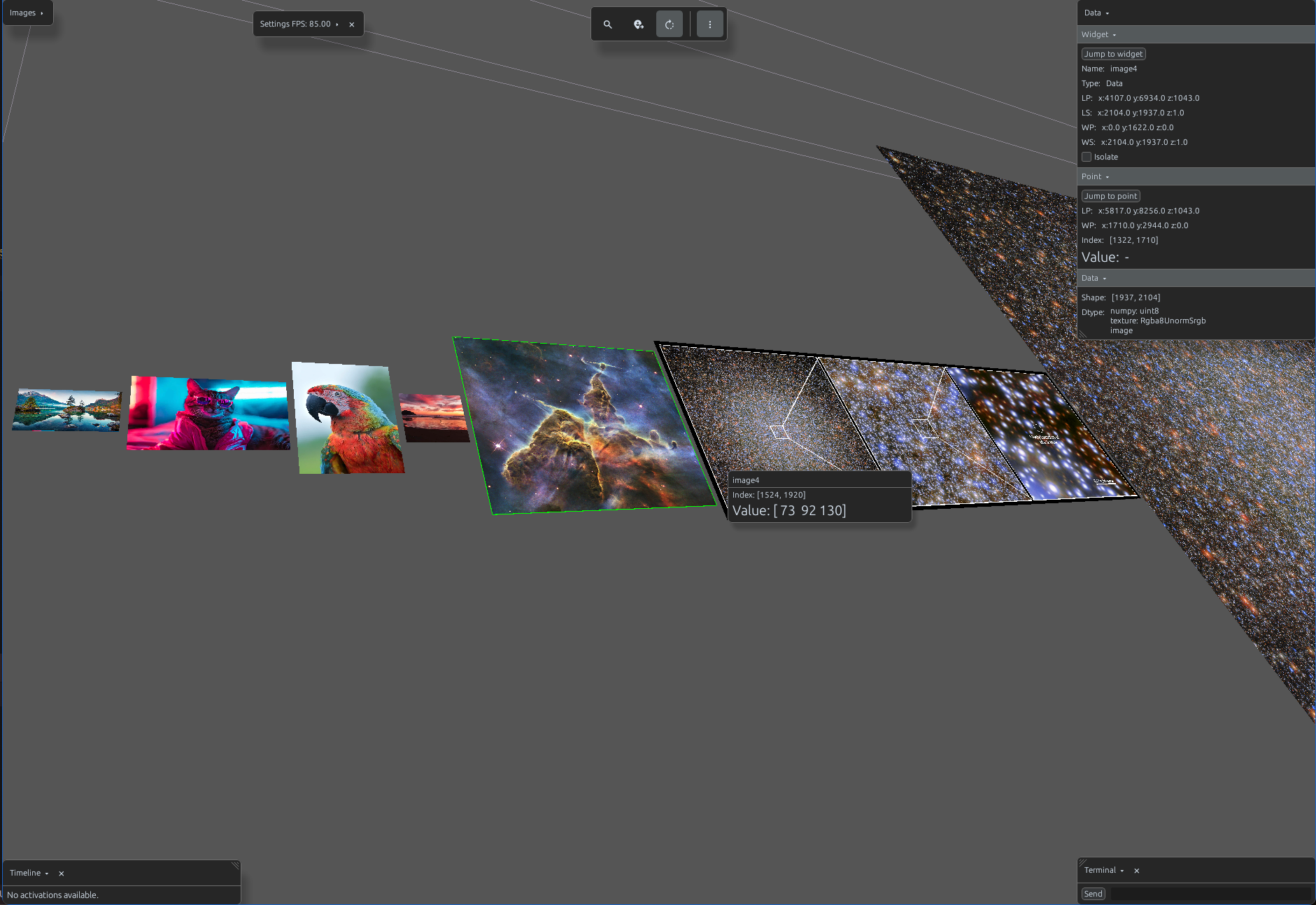The height and width of the screenshot is (905, 1316).
Task: Toggle the rotate arrow icon in the toolbar
Action: point(670,24)
